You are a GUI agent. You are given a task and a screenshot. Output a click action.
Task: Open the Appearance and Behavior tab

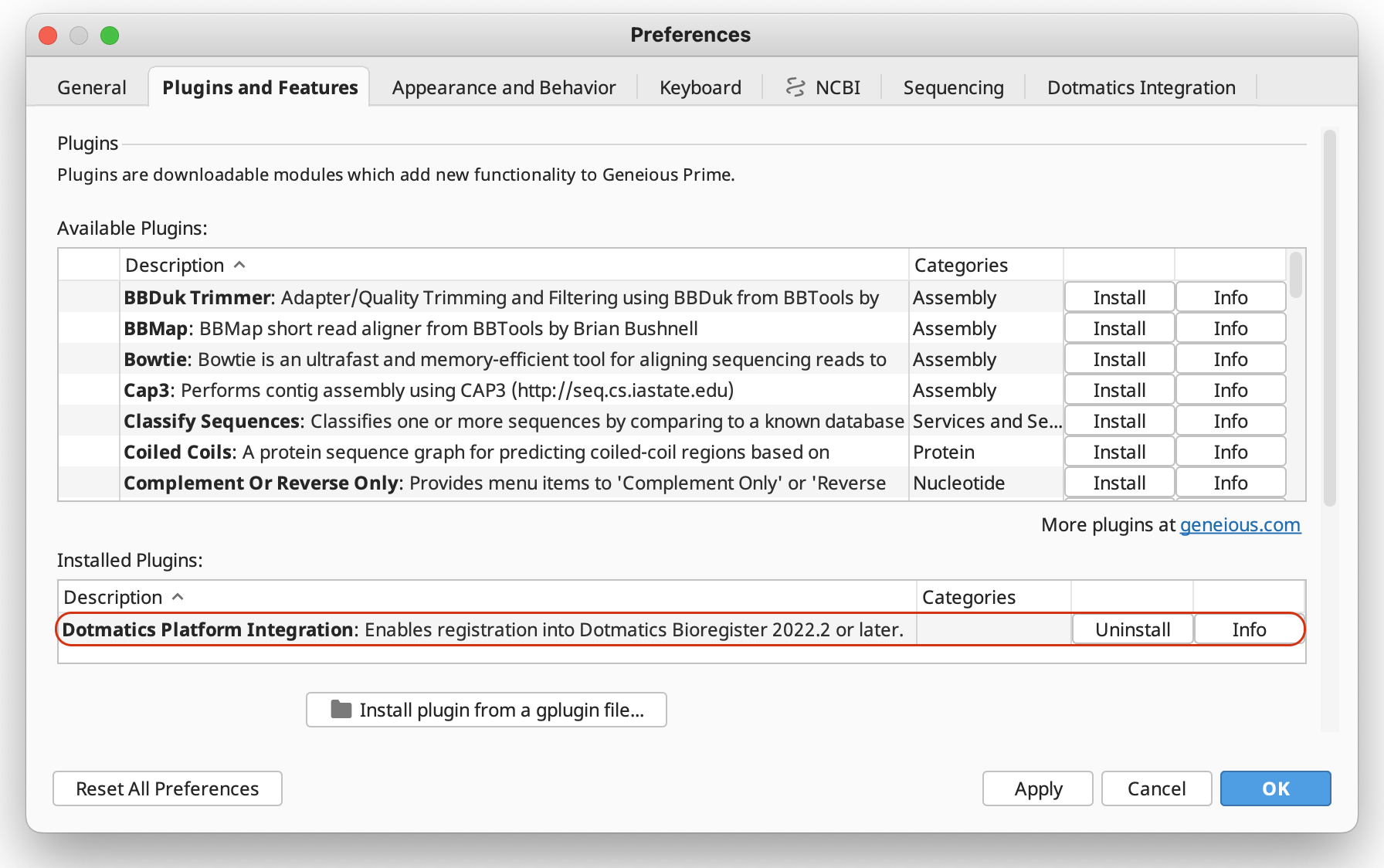tap(503, 87)
